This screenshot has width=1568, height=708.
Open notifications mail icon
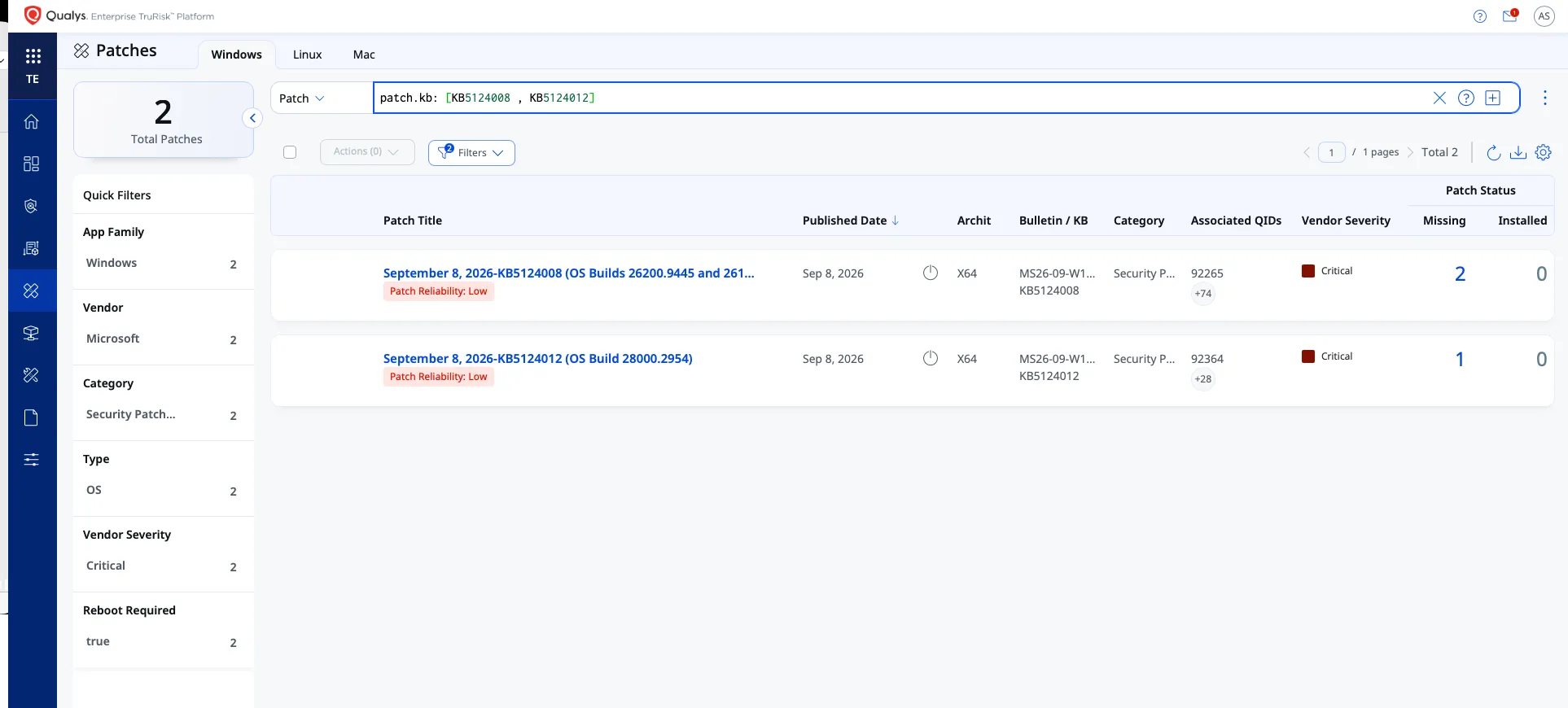[1509, 15]
